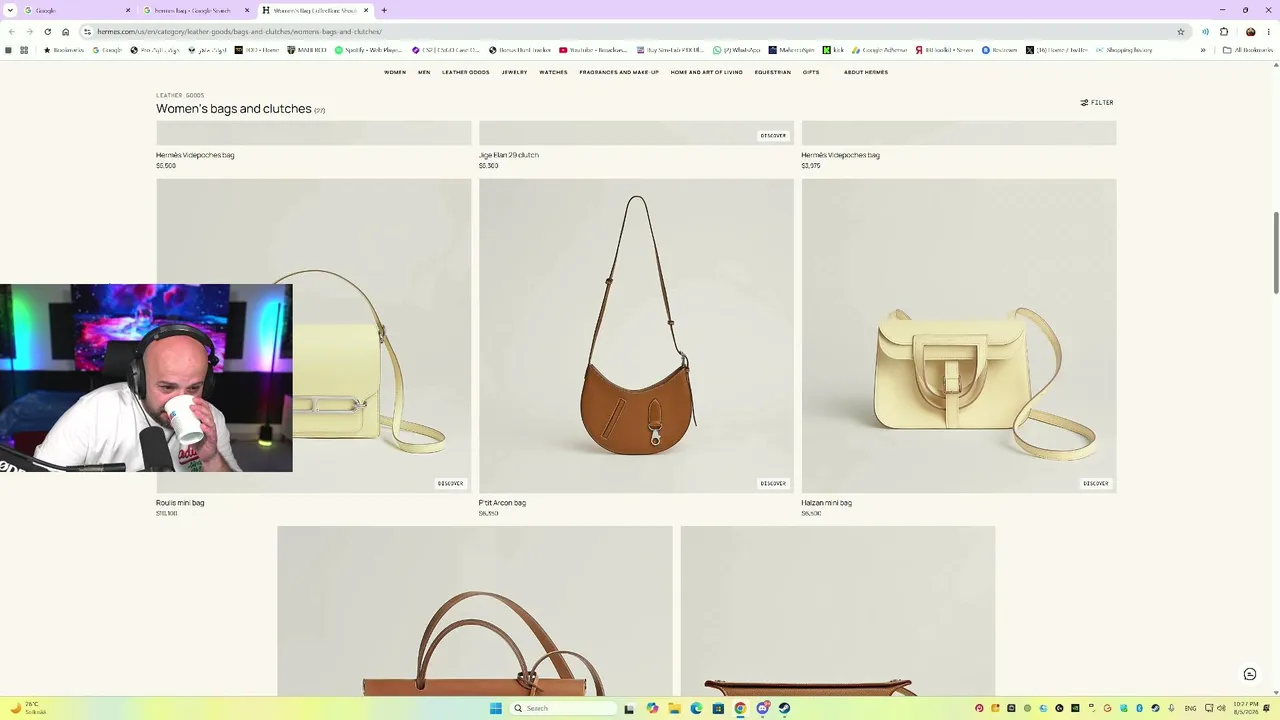Open the Windows Start menu
1280x720 pixels.
point(496,708)
